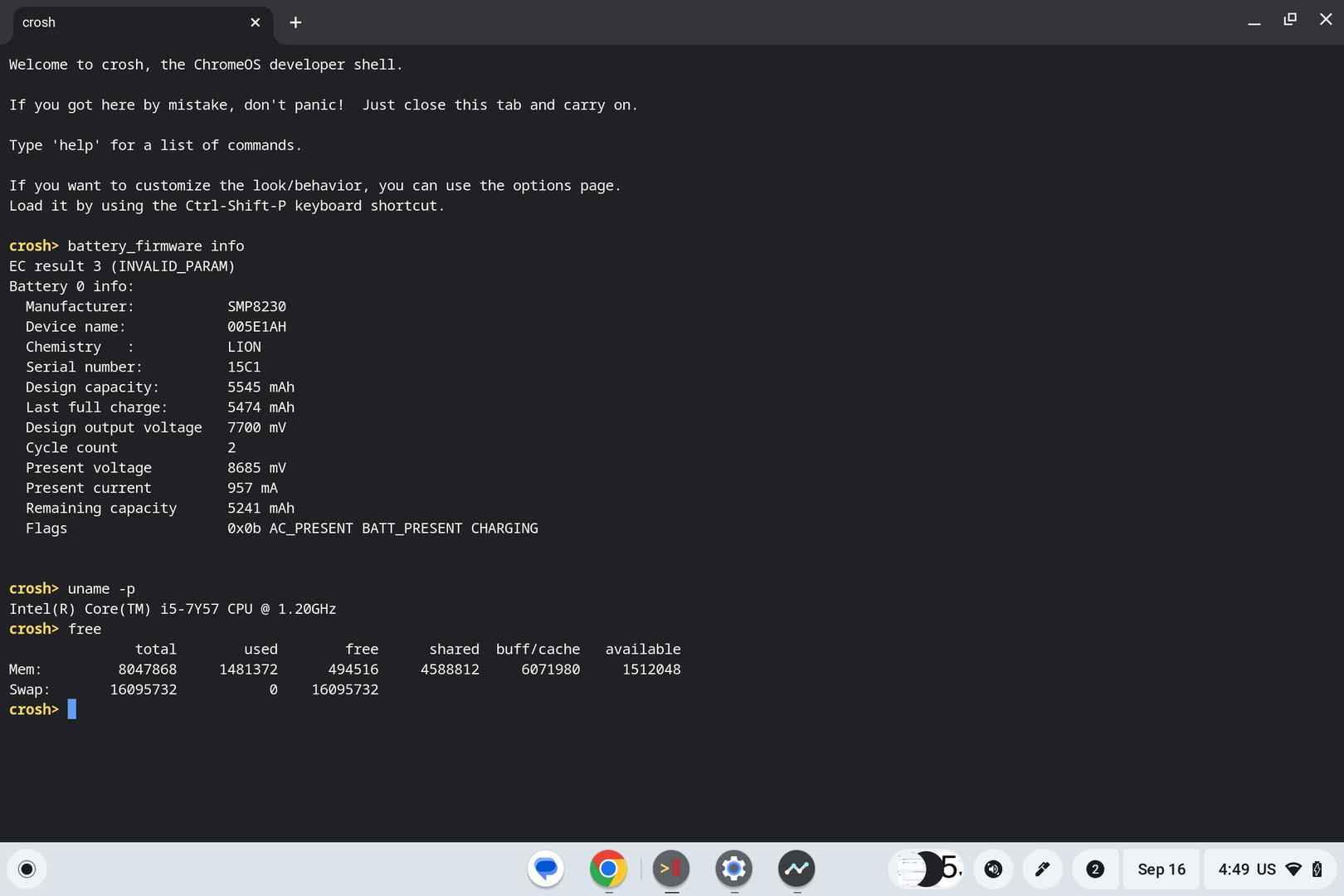Click the US input method indicator

(x=1266, y=869)
